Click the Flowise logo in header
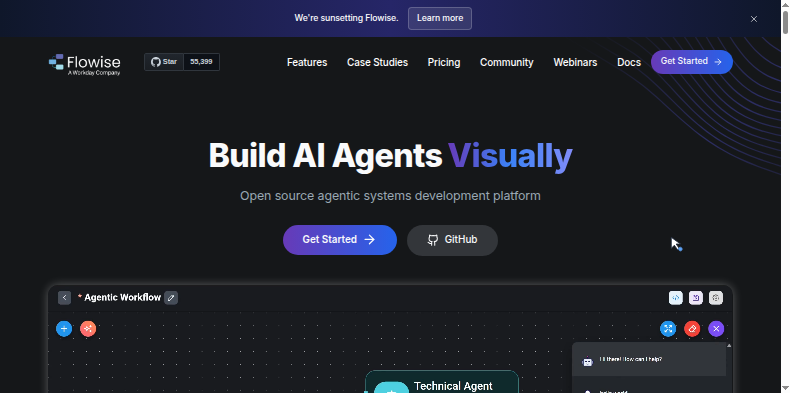 (85, 64)
